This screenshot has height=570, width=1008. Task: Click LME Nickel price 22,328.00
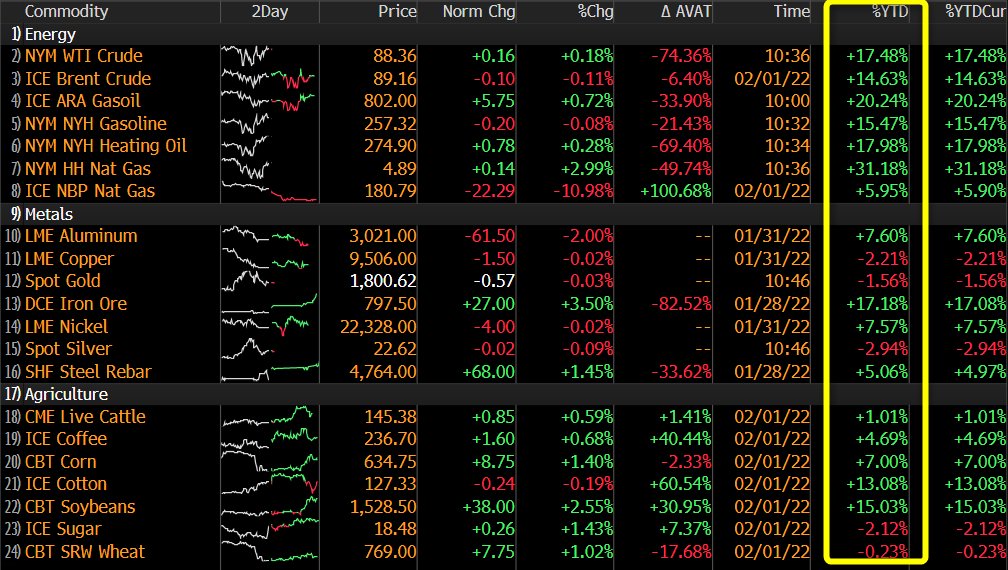(378, 326)
